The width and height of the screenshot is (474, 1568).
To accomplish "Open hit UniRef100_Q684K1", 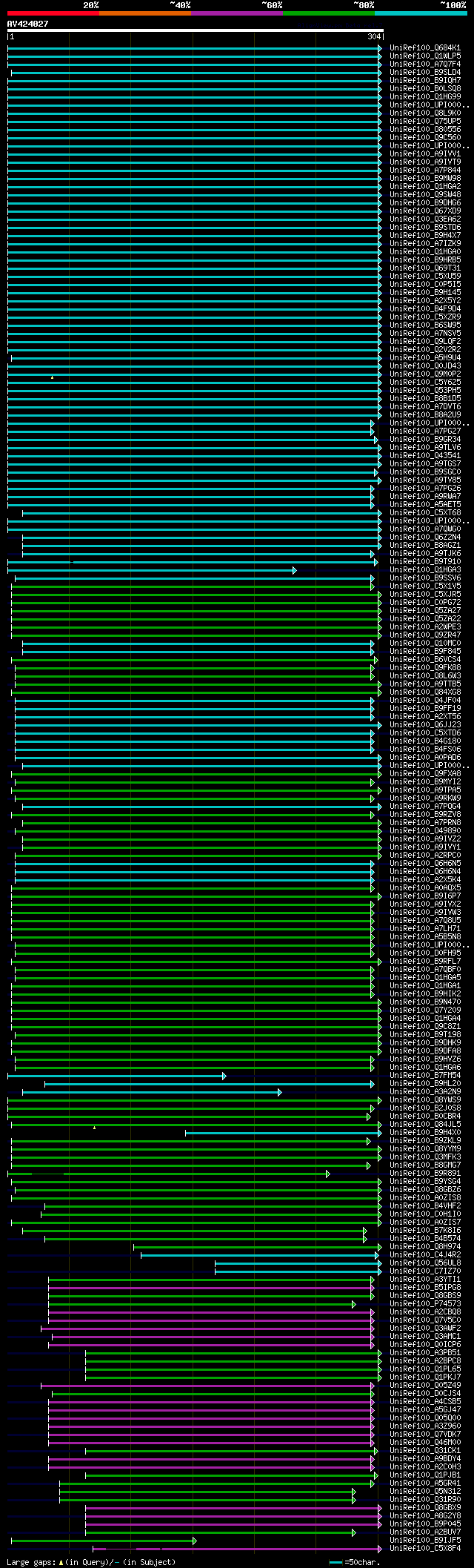I will (x=425, y=47).
